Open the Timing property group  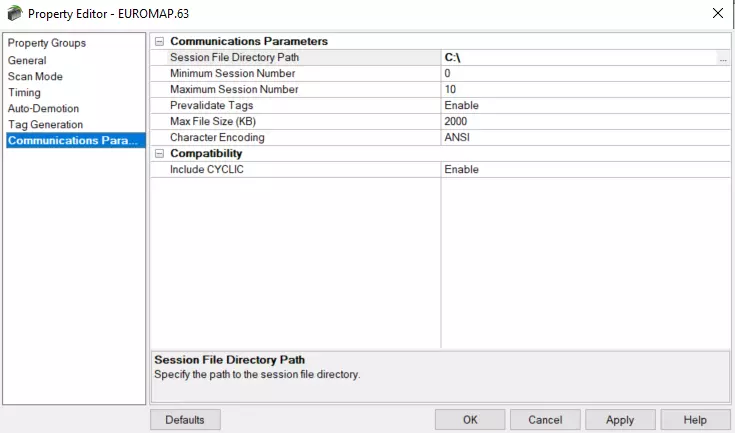coord(25,92)
